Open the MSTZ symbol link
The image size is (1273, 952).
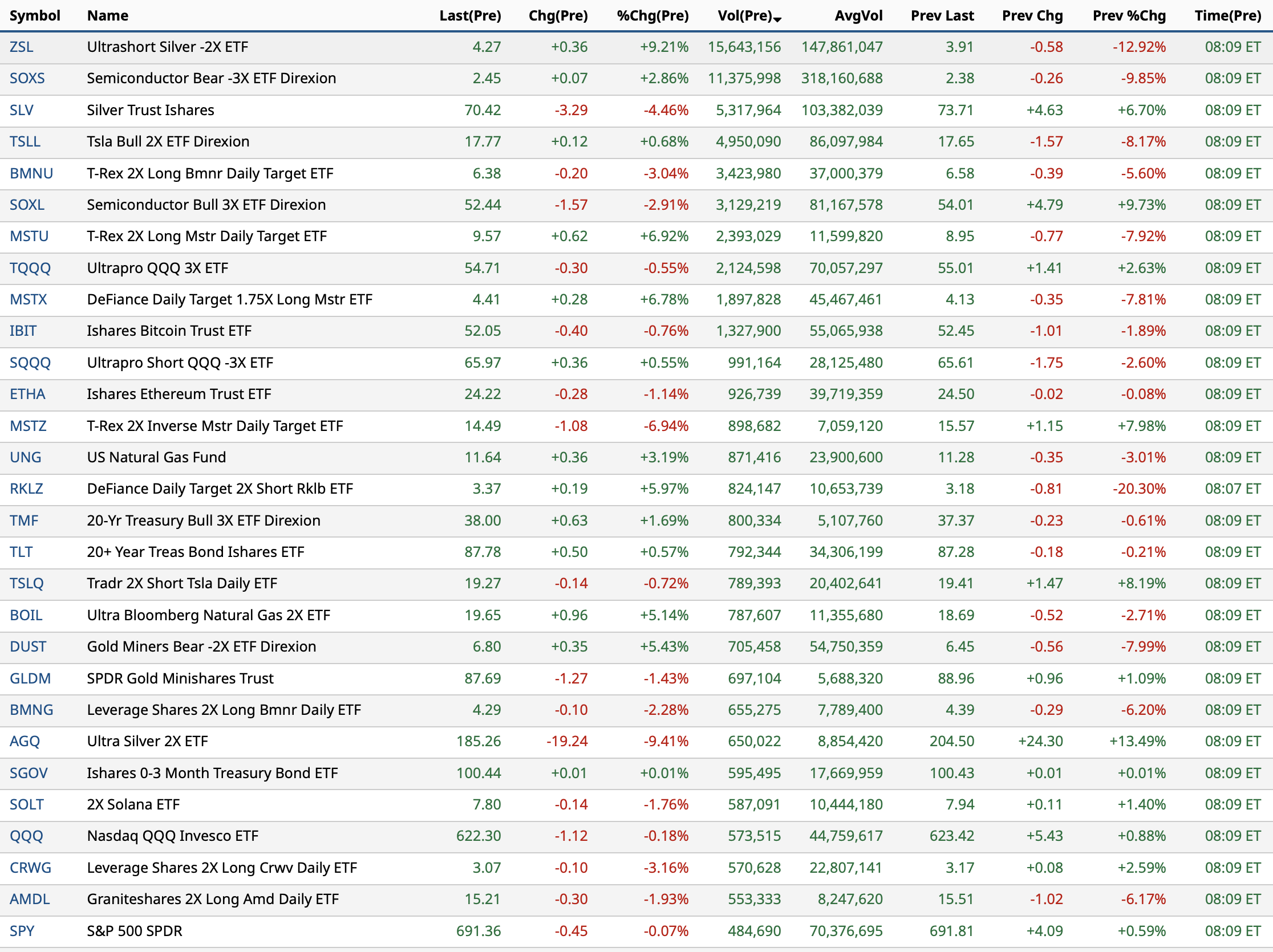tap(27, 426)
